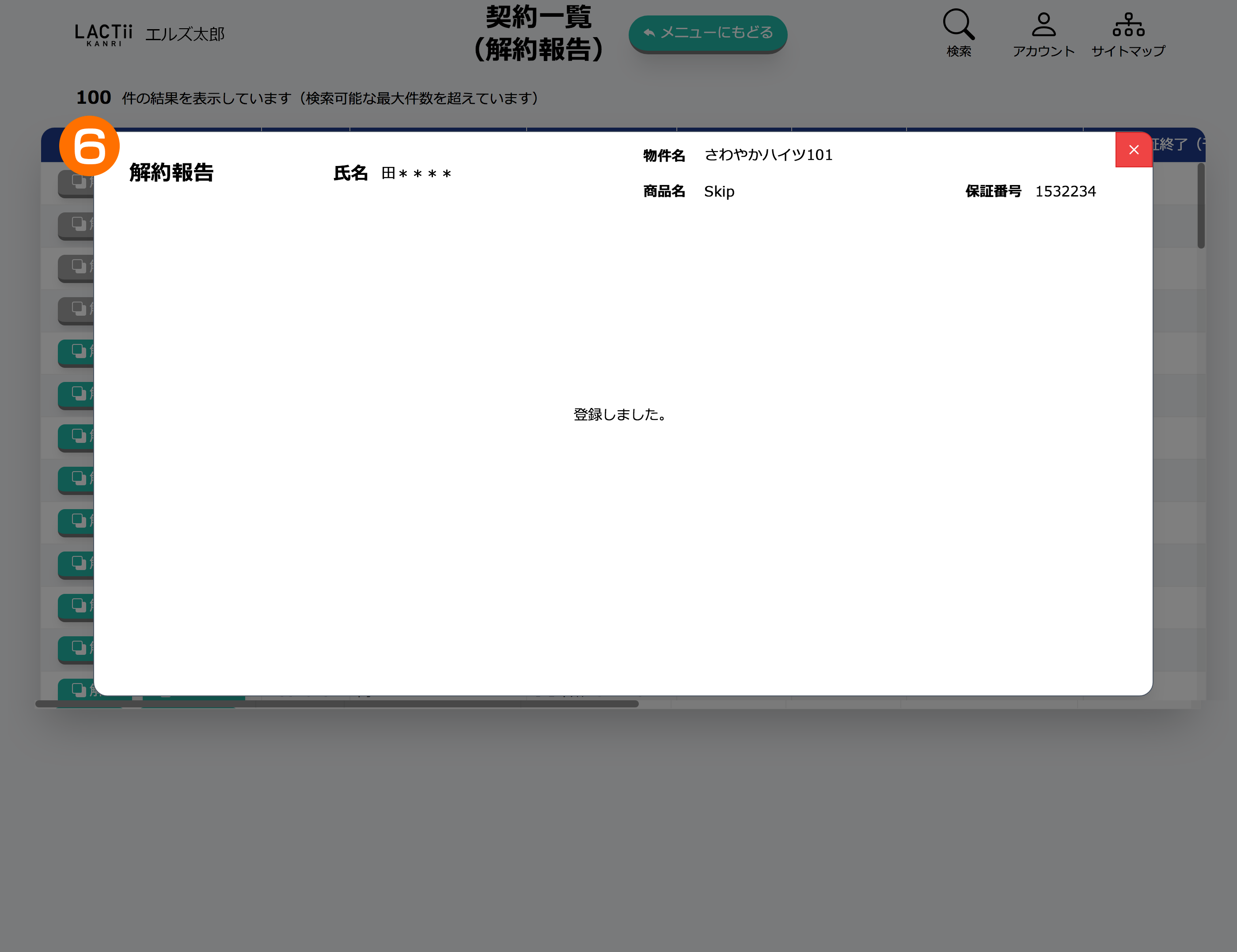Screen dimensions: 1237x952
Task: Click the 登録しました confirmation message
Action: pyautogui.click(x=620, y=415)
